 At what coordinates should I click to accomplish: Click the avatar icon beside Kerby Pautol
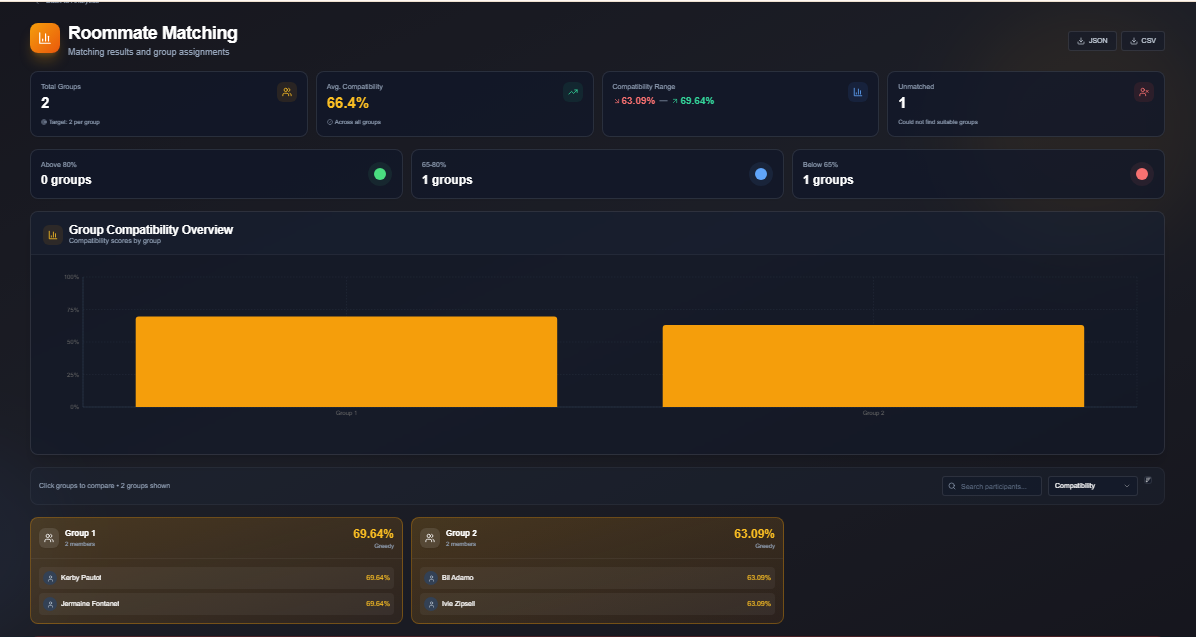50,578
